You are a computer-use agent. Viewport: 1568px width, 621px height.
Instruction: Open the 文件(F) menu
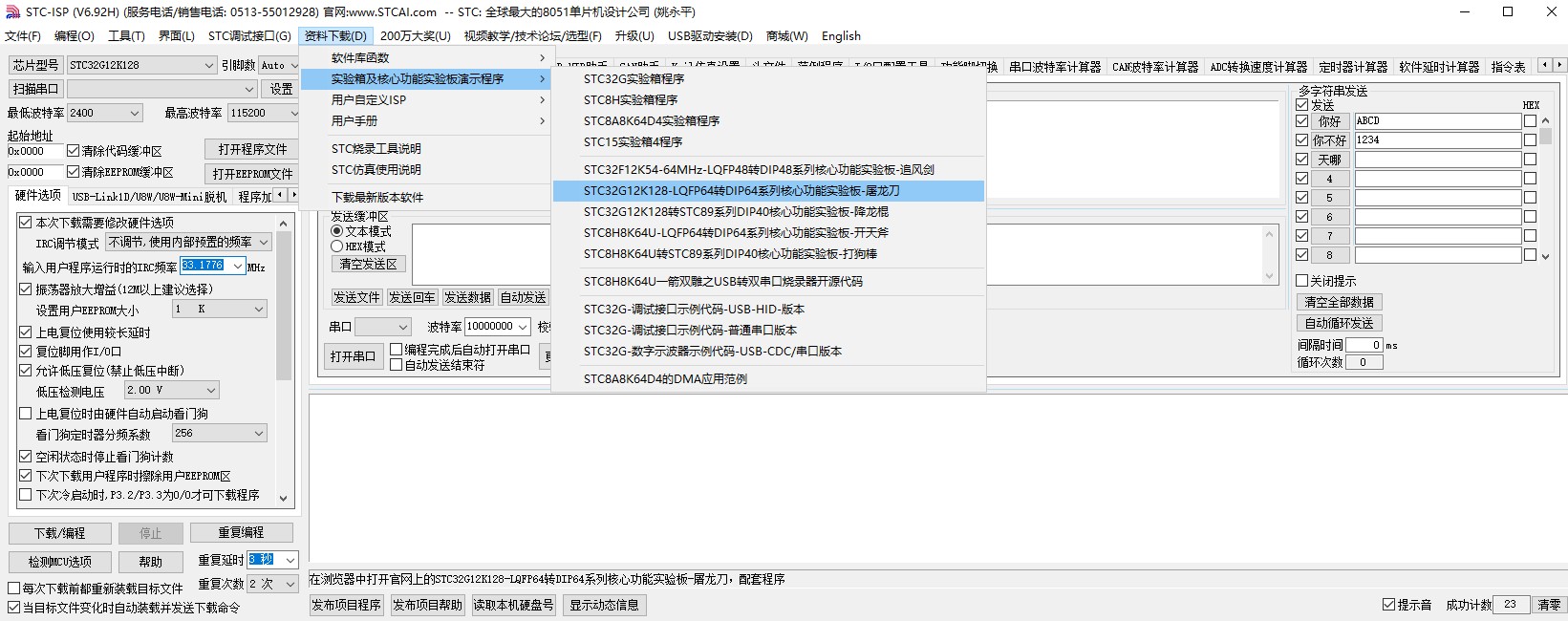pos(23,36)
